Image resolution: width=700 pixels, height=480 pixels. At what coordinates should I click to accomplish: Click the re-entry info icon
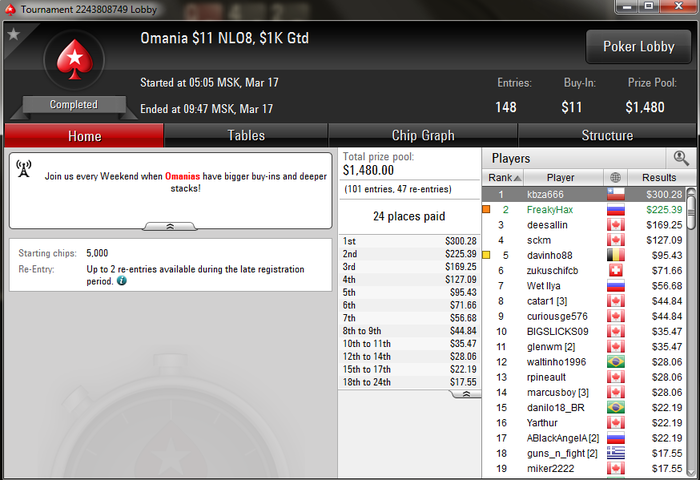[x=121, y=281]
